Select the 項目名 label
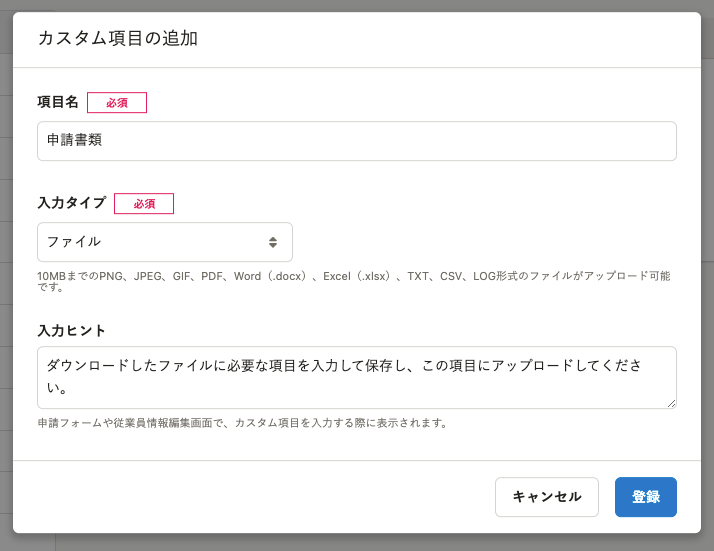 coord(58,102)
